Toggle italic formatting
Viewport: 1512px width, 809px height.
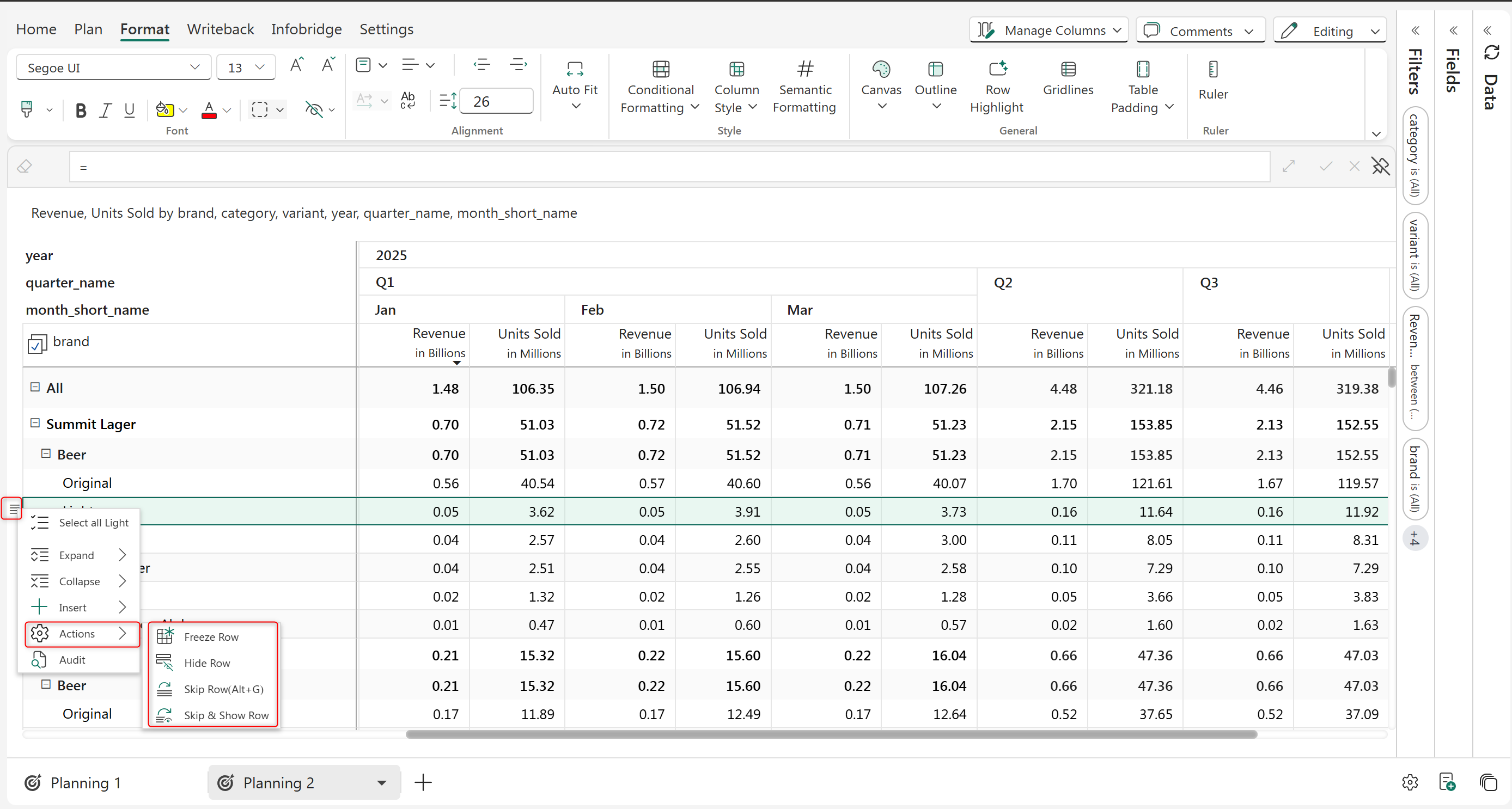point(105,111)
